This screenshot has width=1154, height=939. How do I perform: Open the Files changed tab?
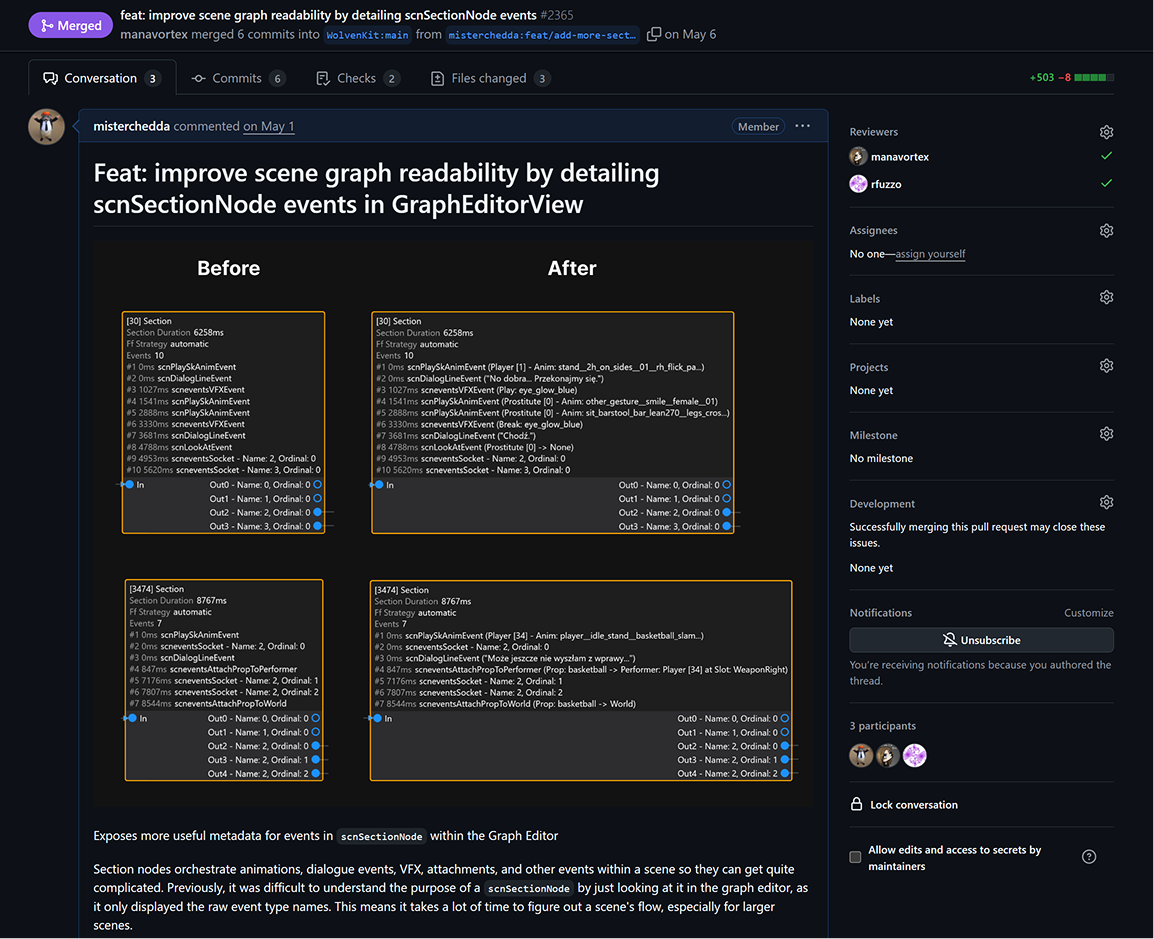[x=490, y=78]
